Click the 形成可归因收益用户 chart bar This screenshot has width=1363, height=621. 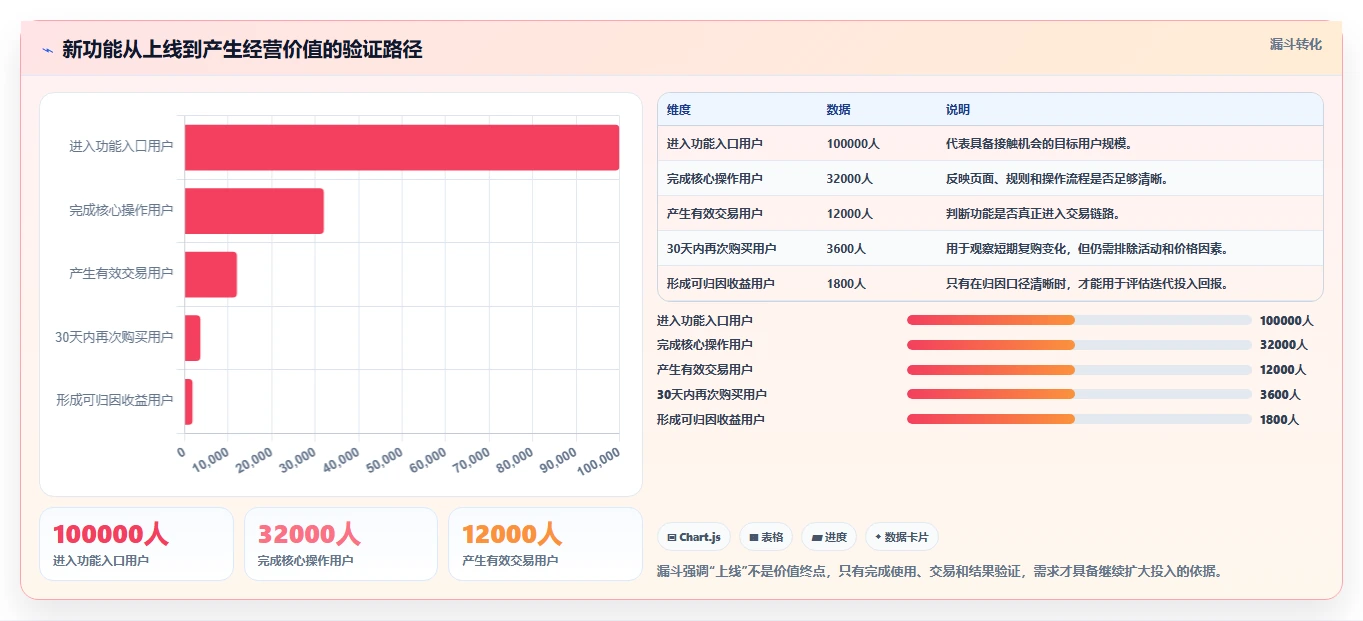pyautogui.click(x=189, y=401)
